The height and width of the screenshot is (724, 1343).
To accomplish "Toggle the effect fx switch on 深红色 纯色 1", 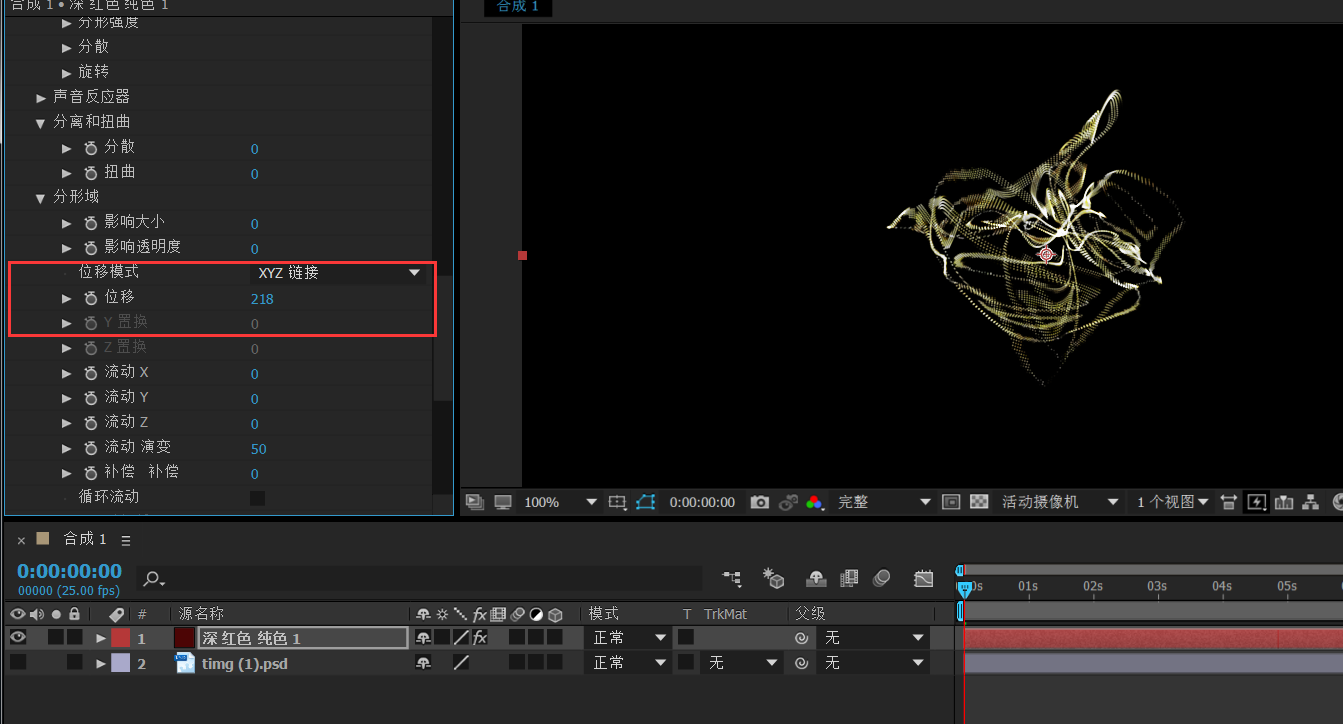I will [x=480, y=637].
